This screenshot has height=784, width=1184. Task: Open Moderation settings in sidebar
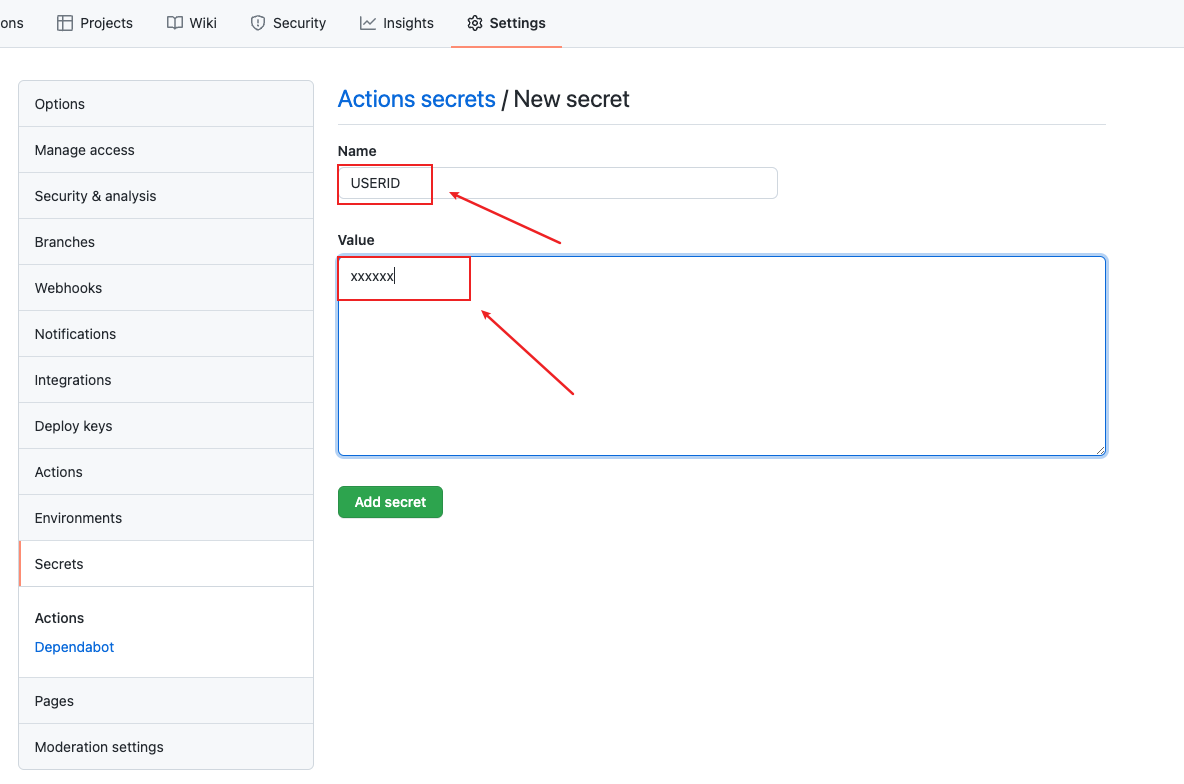pos(99,747)
